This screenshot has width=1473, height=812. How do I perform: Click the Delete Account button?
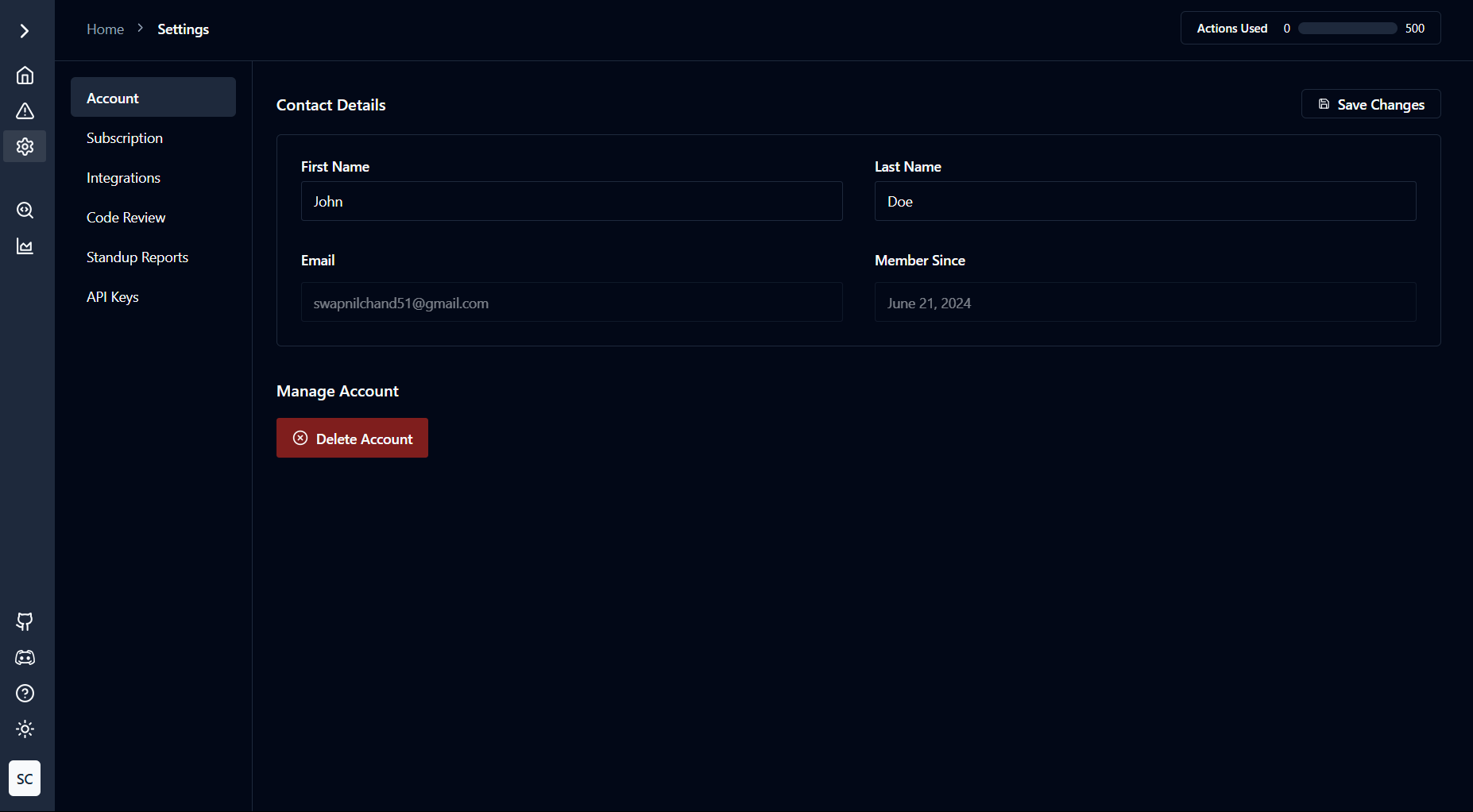(352, 438)
